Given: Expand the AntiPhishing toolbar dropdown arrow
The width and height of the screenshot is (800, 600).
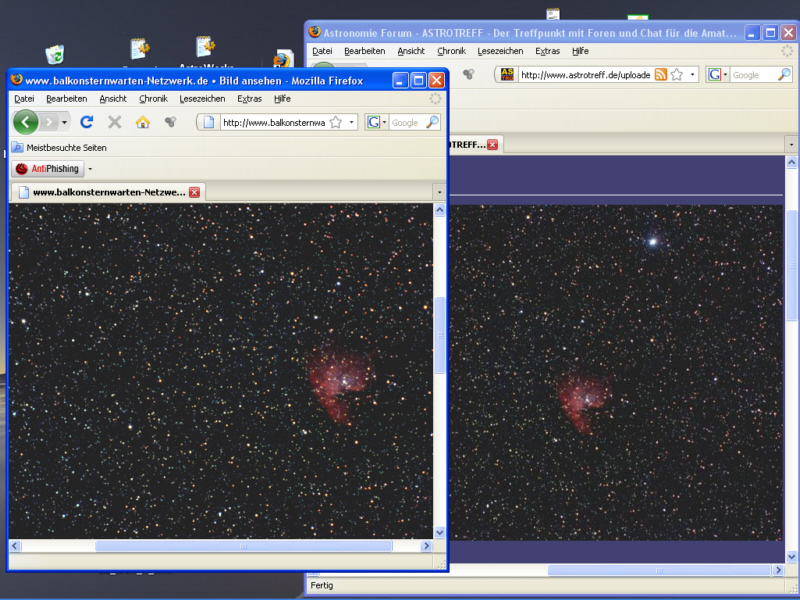Looking at the screenshot, I should click(x=90, y=169).
